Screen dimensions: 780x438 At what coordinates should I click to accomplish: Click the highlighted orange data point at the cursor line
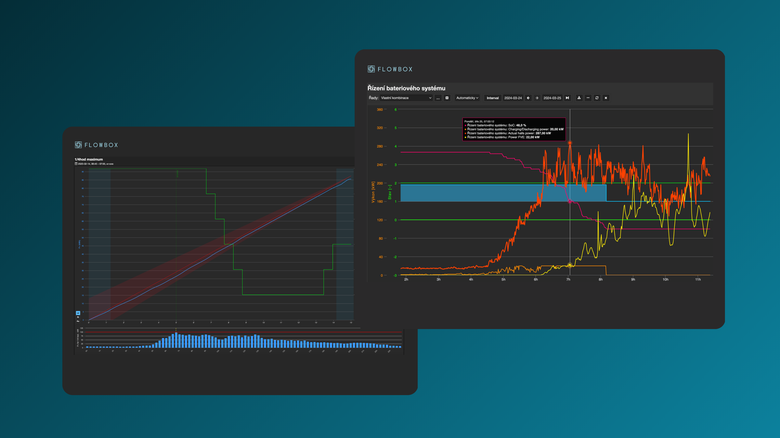(570, 143)
